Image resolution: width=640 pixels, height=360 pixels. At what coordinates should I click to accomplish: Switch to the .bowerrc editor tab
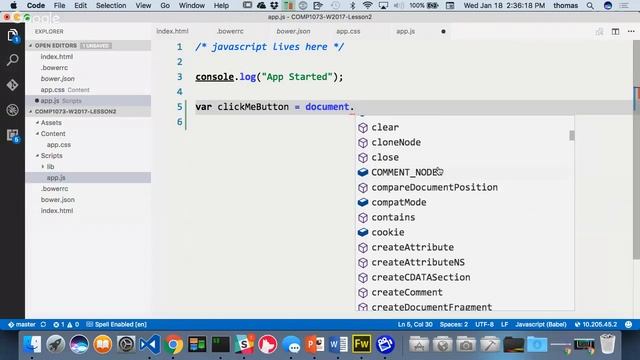(x=230, y=31)
